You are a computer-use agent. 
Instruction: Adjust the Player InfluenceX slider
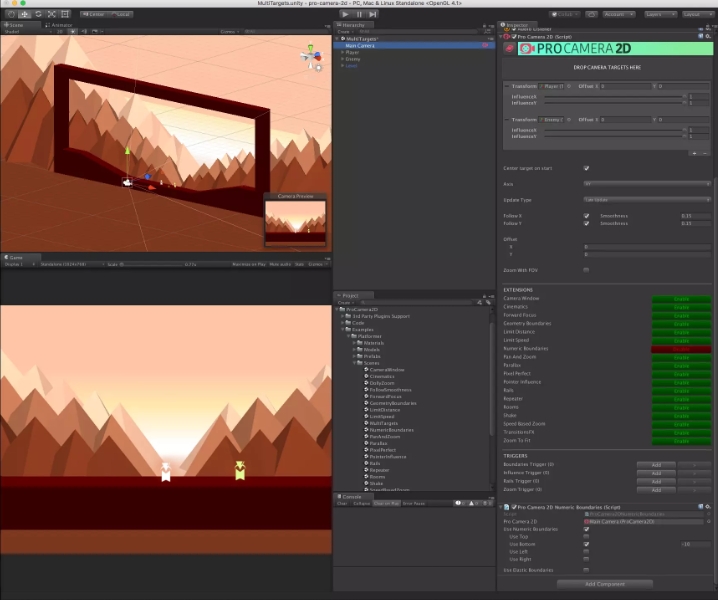click(613, 97)
